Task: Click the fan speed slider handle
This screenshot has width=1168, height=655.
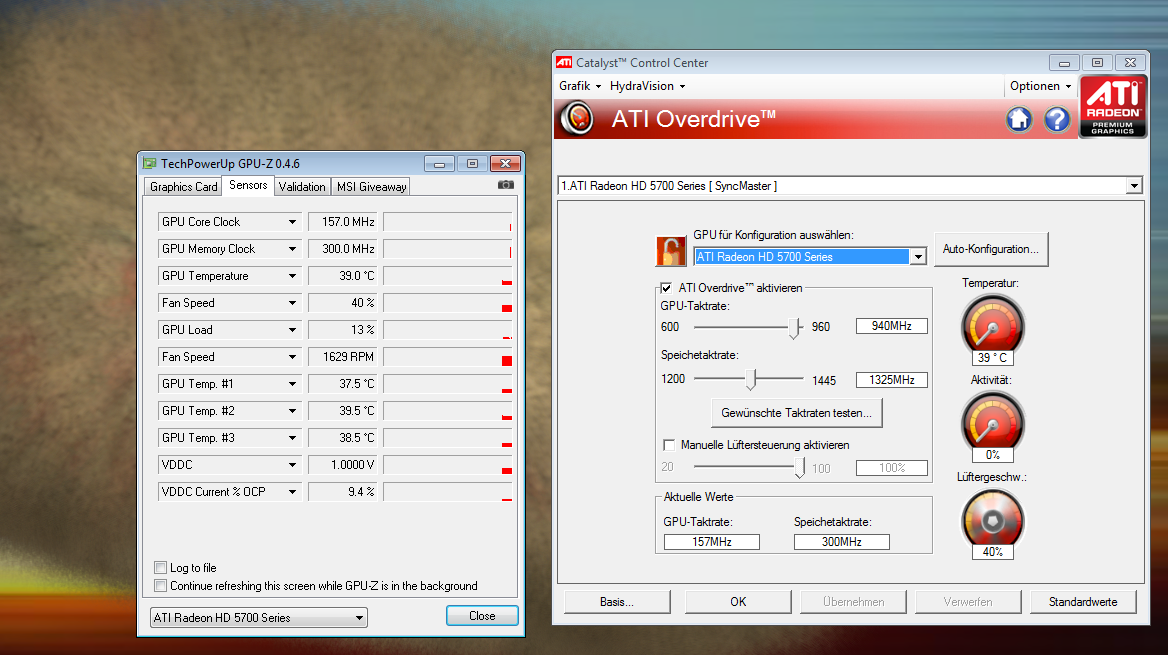Action: [x=800, y=467]
